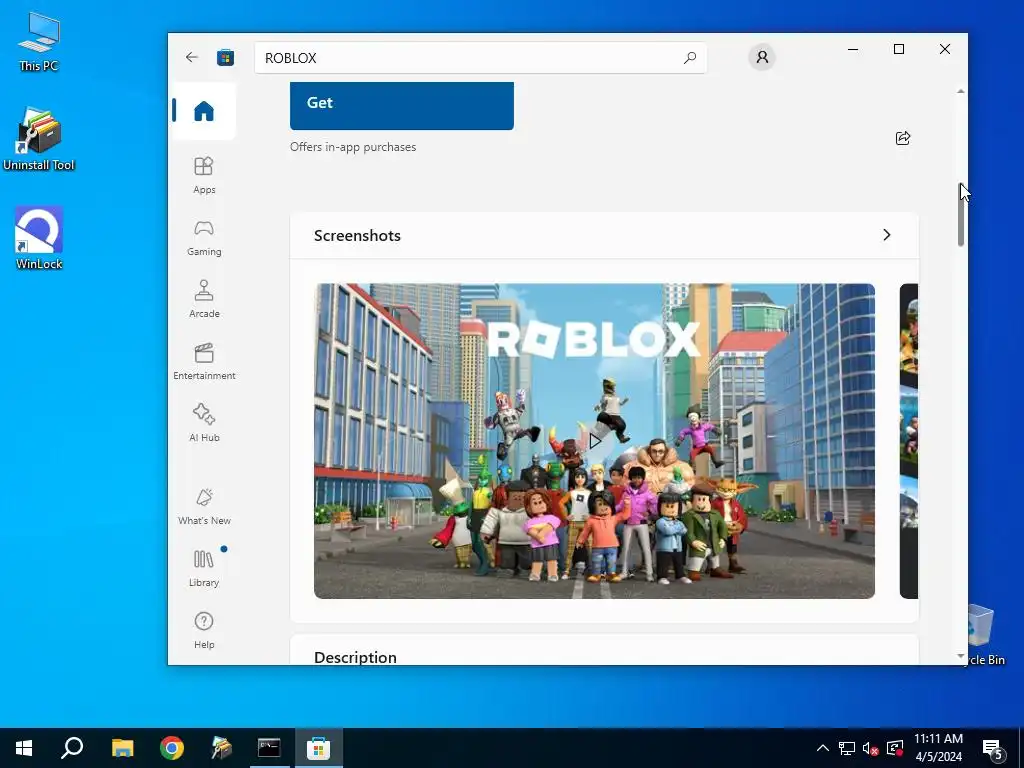The width and height of the screenshot is (1024, 768).
Task: Click the Microsoft Store logo icon
Action: point(225,57)
